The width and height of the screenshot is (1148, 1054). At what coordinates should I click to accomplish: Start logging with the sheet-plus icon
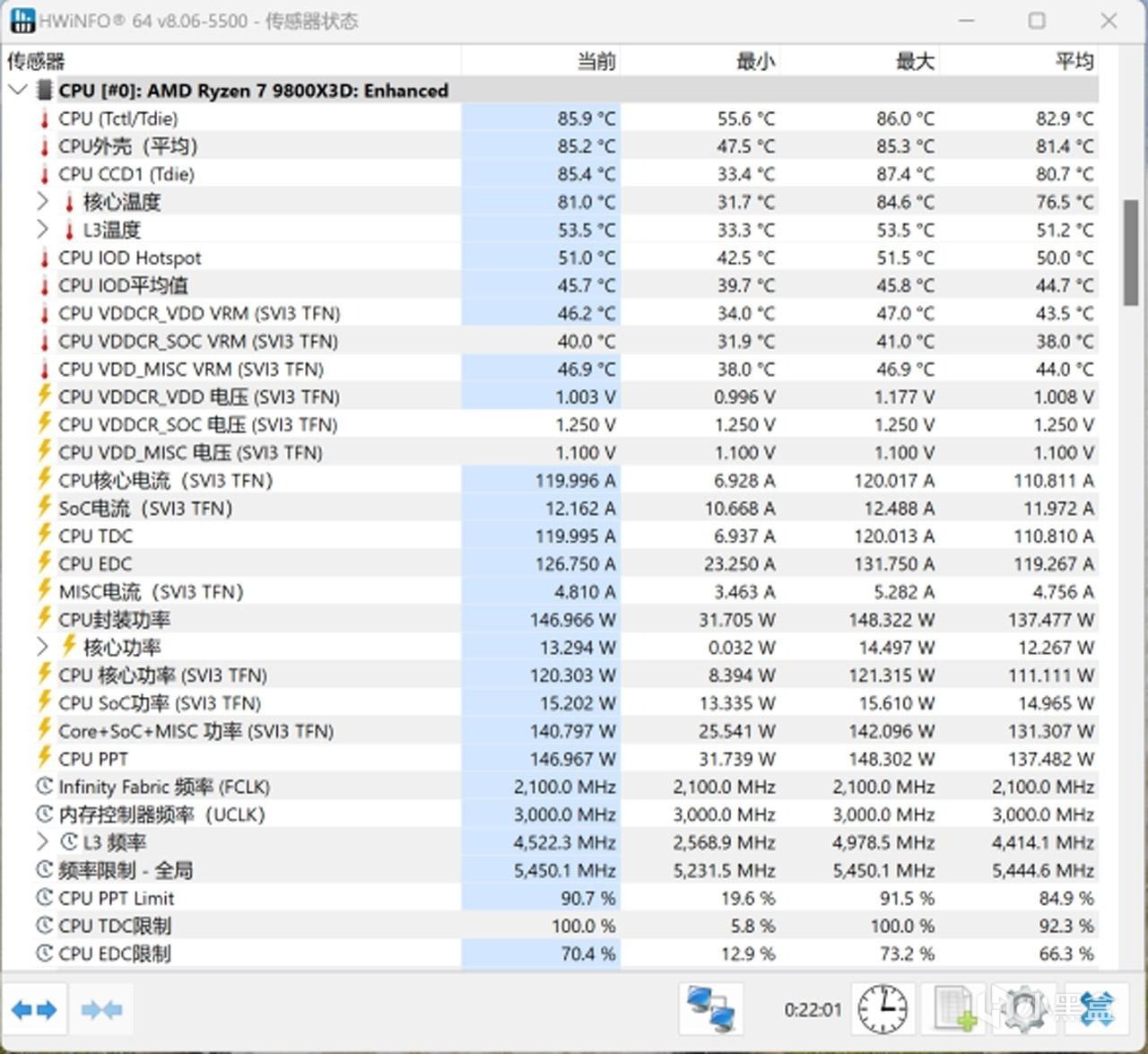955,1009
